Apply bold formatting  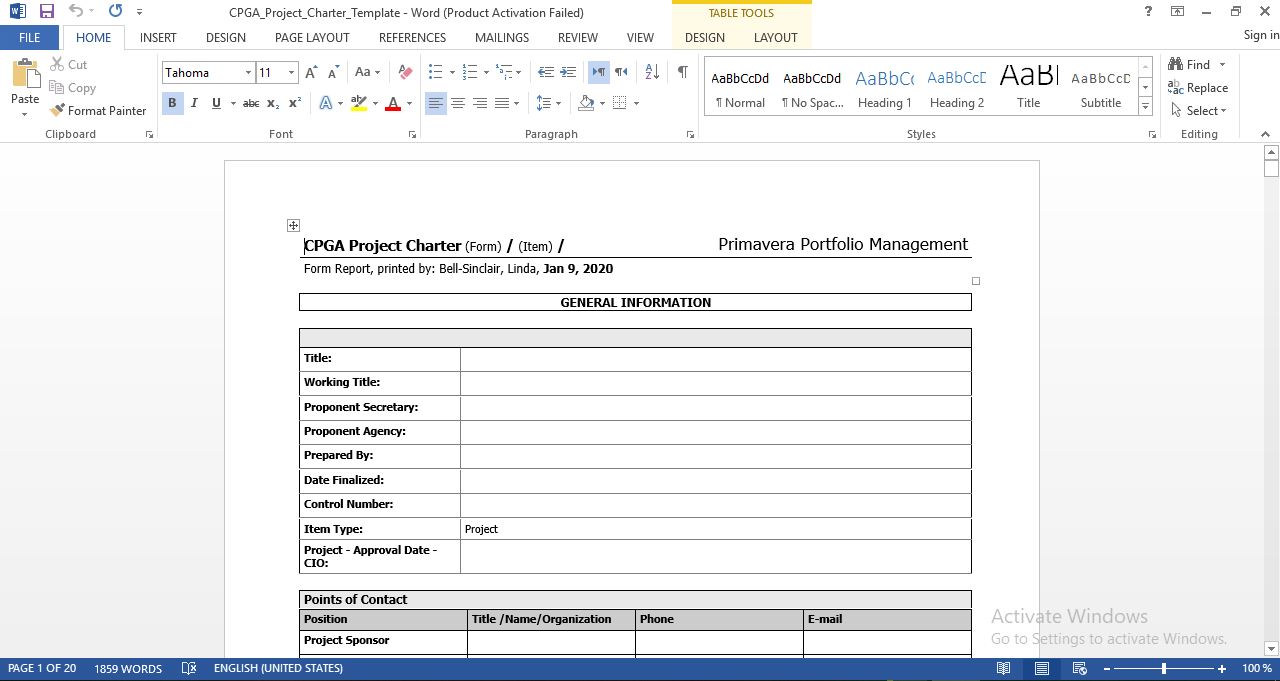pos(171,102)
